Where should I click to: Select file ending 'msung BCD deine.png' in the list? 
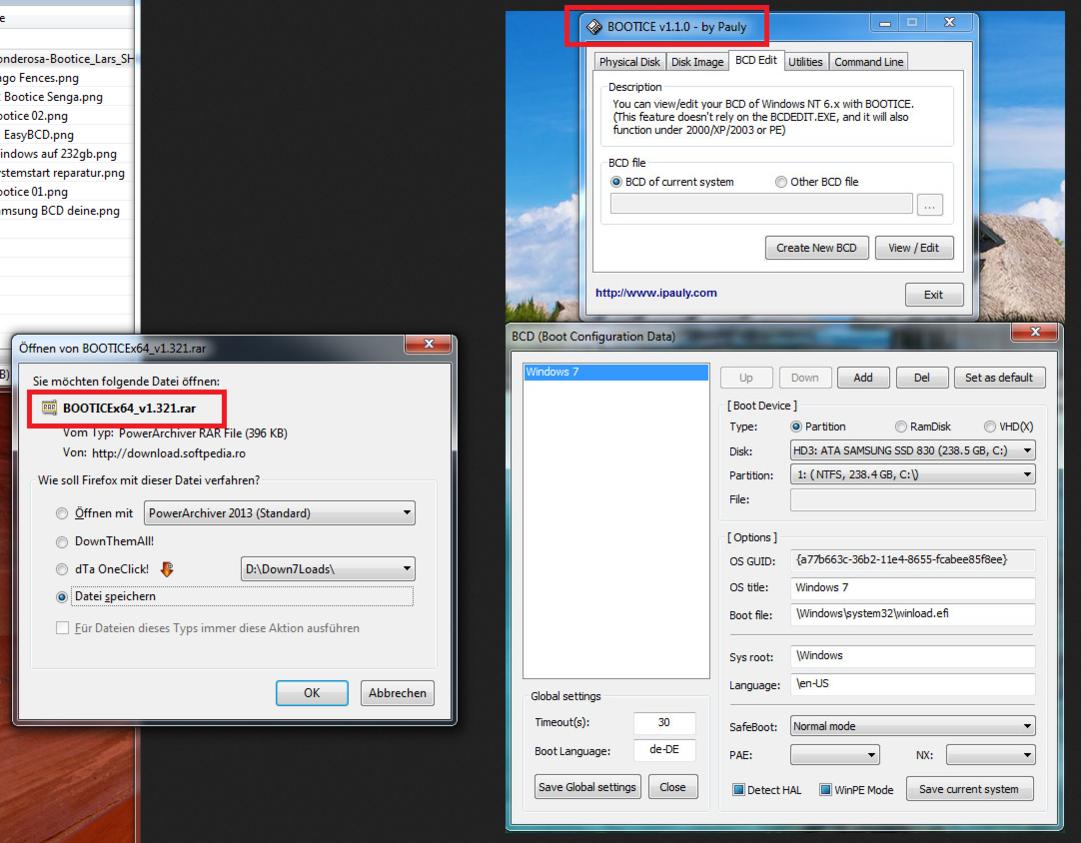[x=59, y=211]
